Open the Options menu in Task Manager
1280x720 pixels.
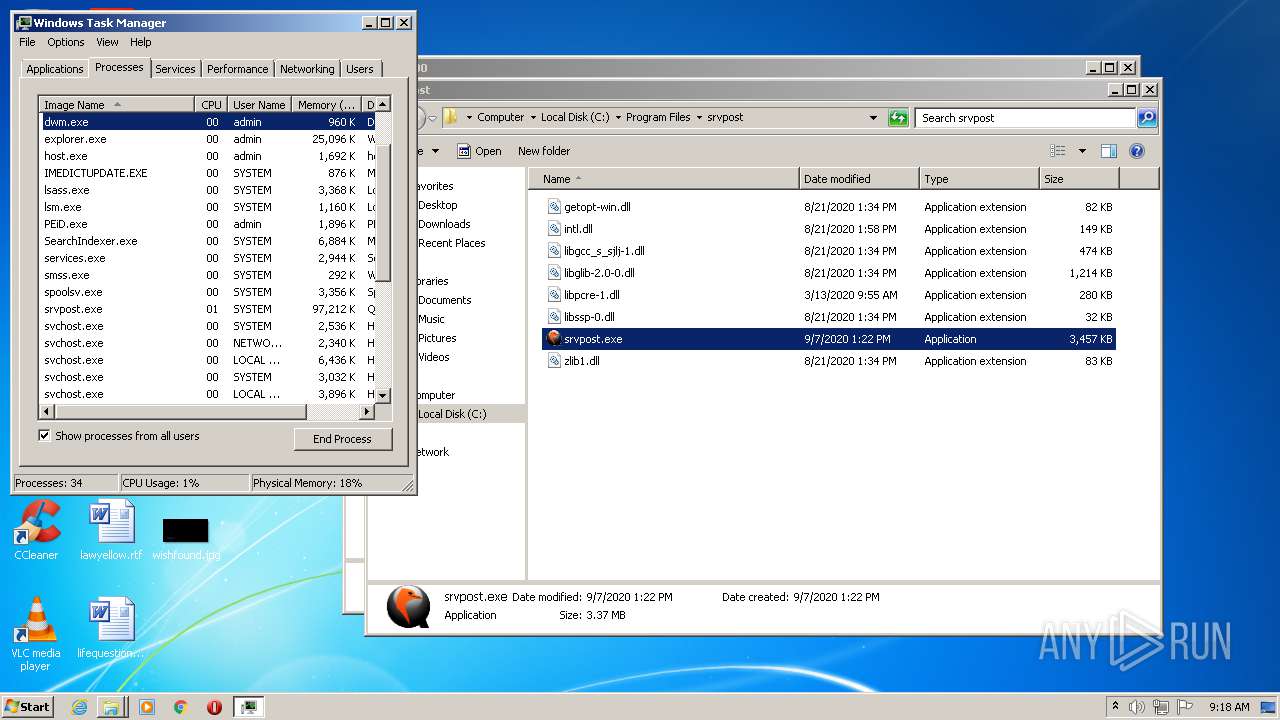click(x=66, y=42)
